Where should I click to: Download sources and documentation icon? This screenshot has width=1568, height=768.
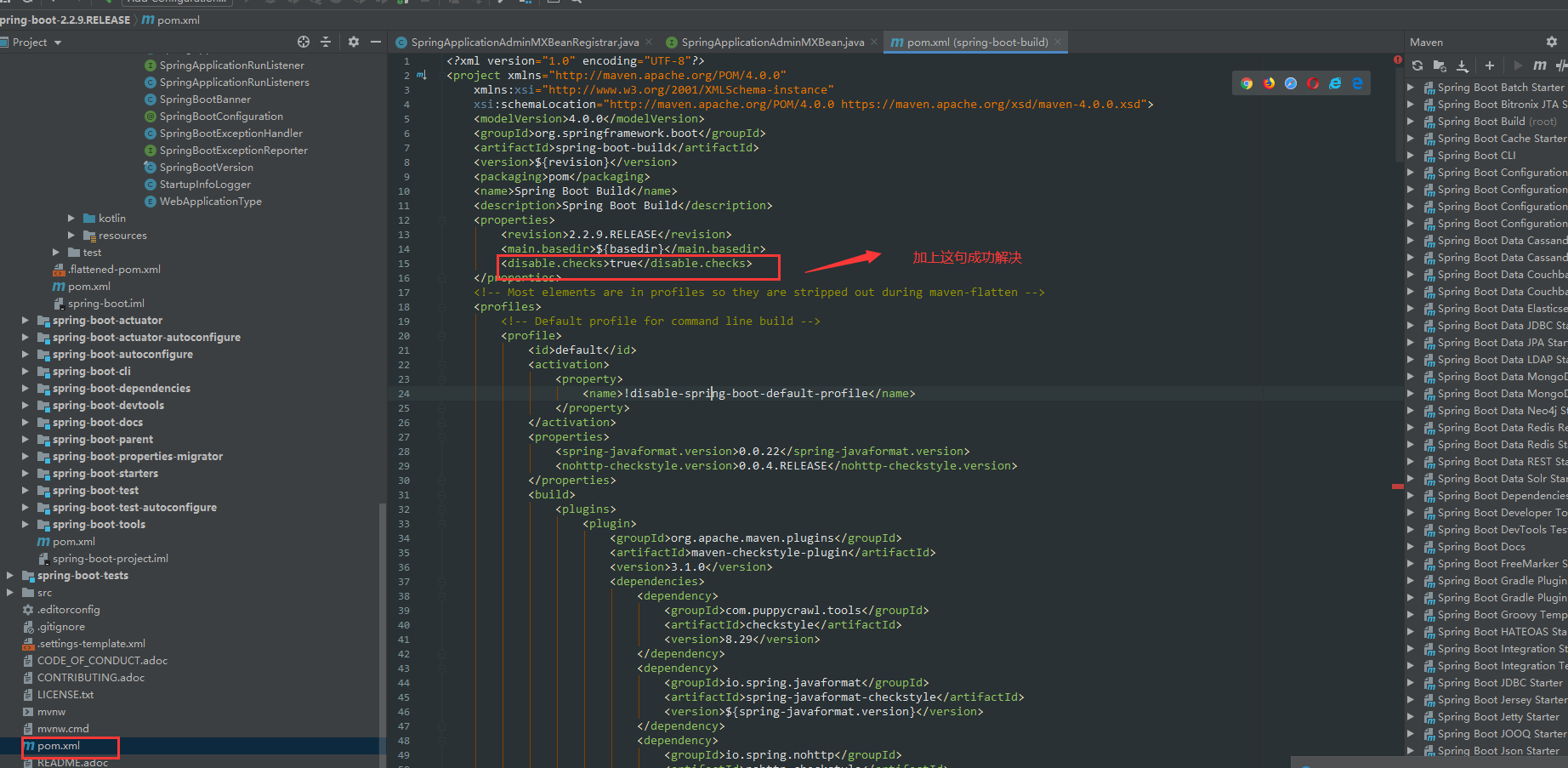pyautogui.click(x=1463, y=65)
